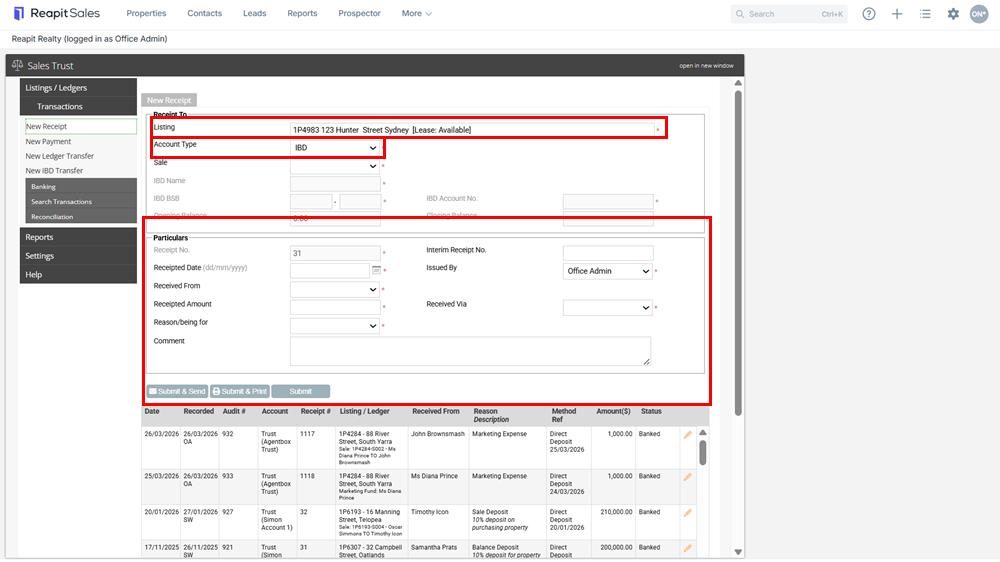Click the Comment text area
1000x562 pixels.
click(x=470, y=351)
